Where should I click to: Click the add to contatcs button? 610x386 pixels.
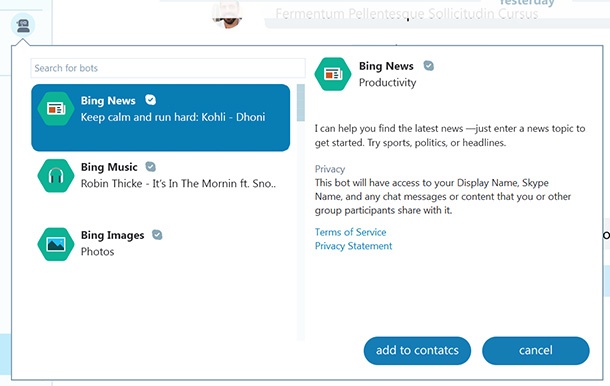417,351
